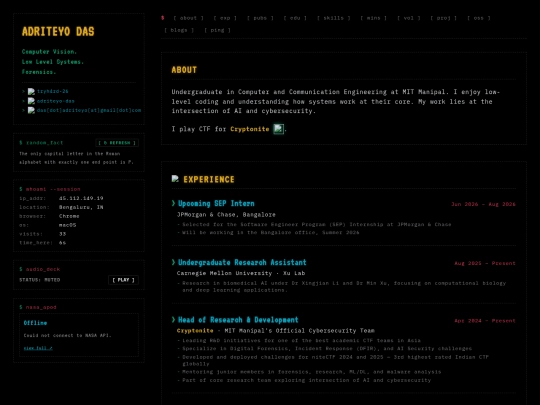Viewport: 540px width, 405px height.
Task: Open the tryhard-26 profile link
Action: [53, 91]
